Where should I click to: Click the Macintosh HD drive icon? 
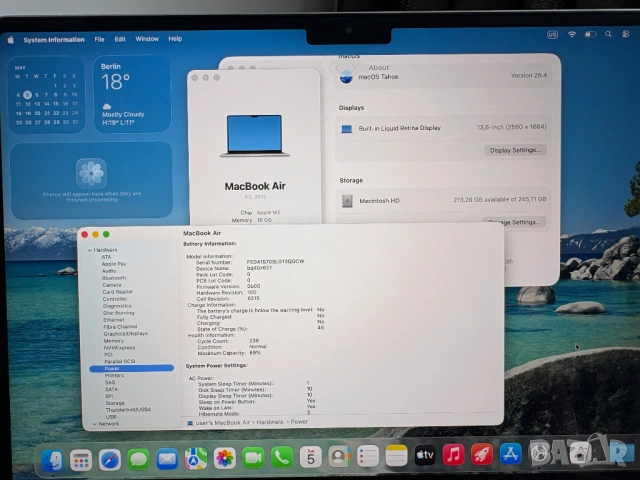click(x=347, y=200)
